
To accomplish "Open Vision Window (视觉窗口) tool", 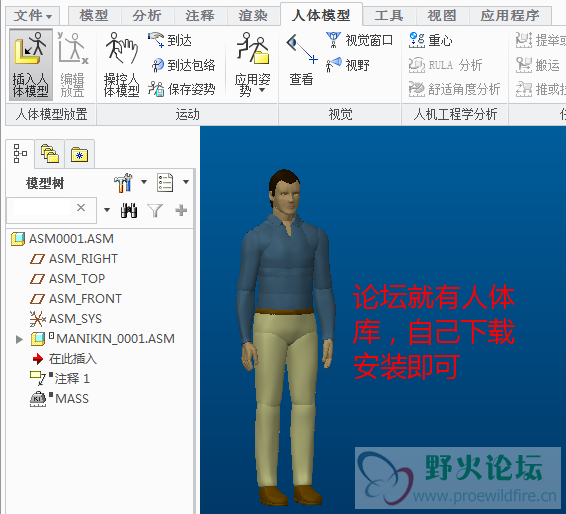I will pos(359,40).
